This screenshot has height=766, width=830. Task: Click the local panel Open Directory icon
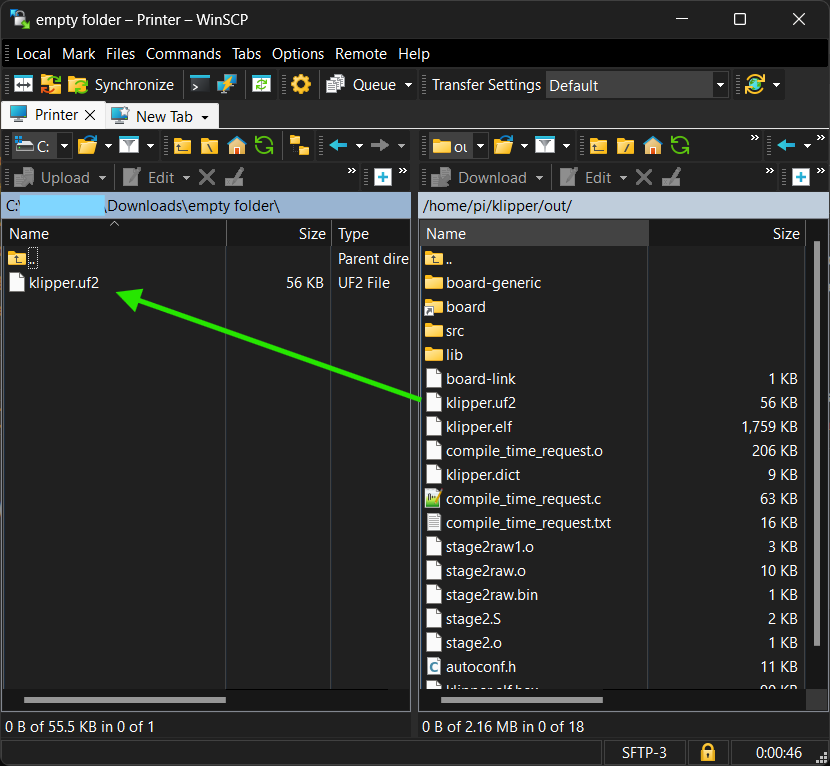[87, 145]
